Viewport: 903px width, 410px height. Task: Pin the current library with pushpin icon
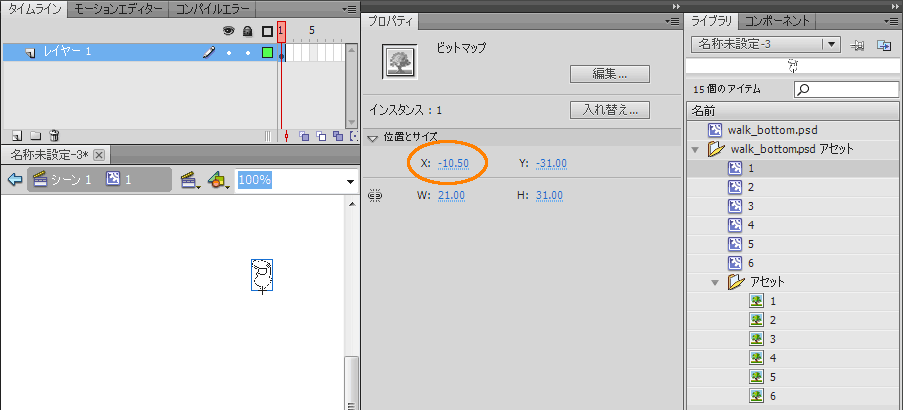858,45
